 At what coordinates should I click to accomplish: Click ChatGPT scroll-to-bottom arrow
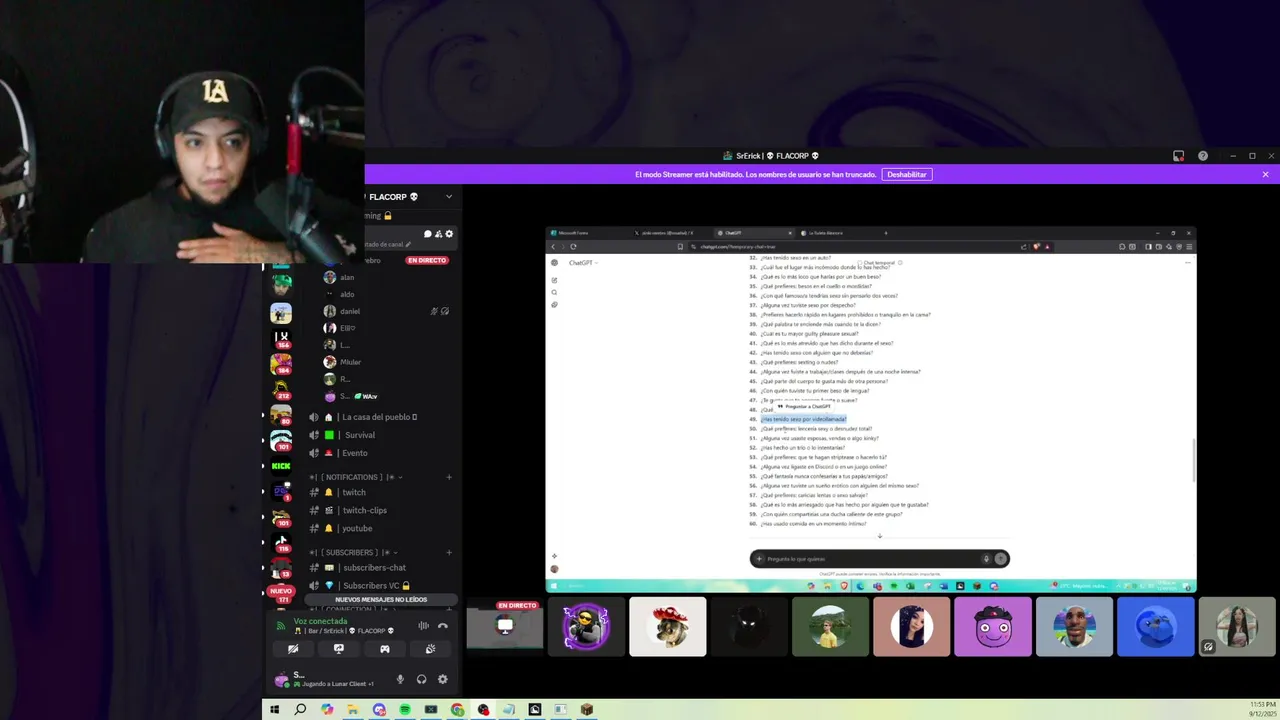[880, 536]
